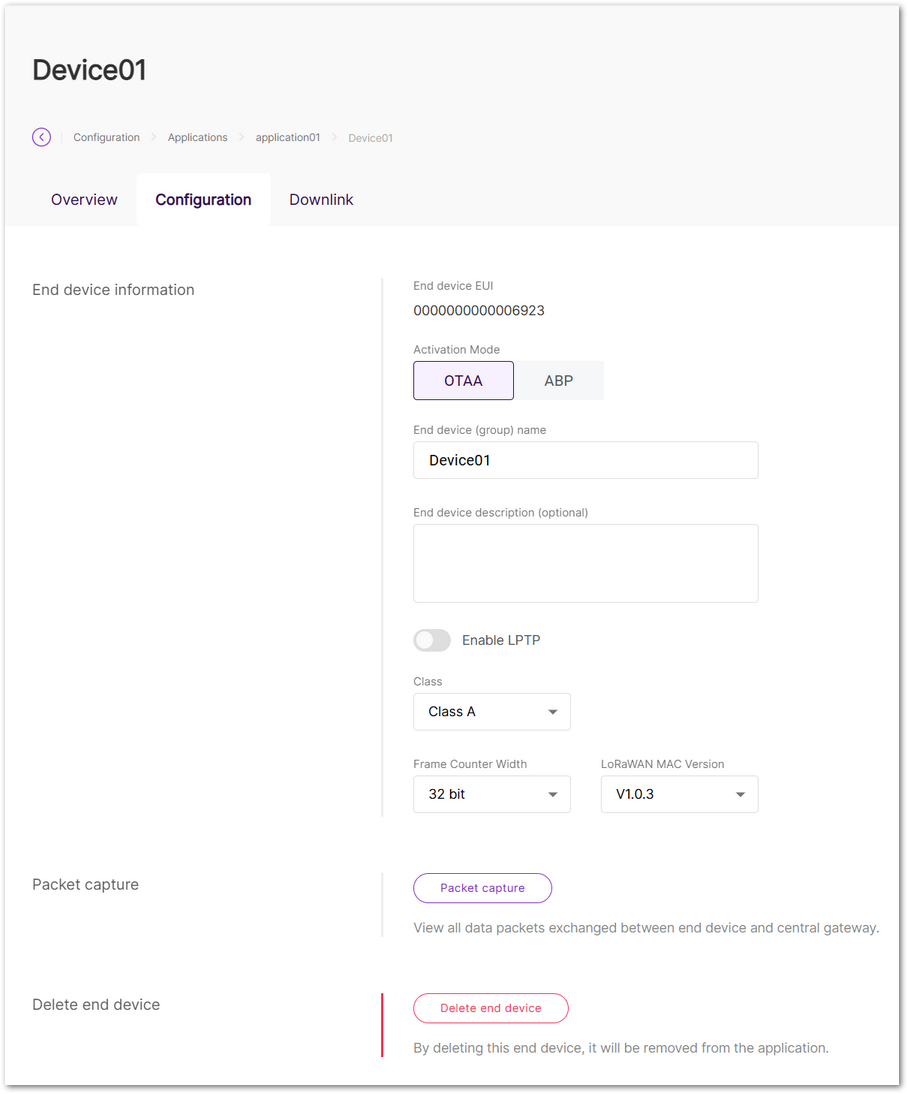Open Frame Counter Width dropdown

(x=492, y=794)
